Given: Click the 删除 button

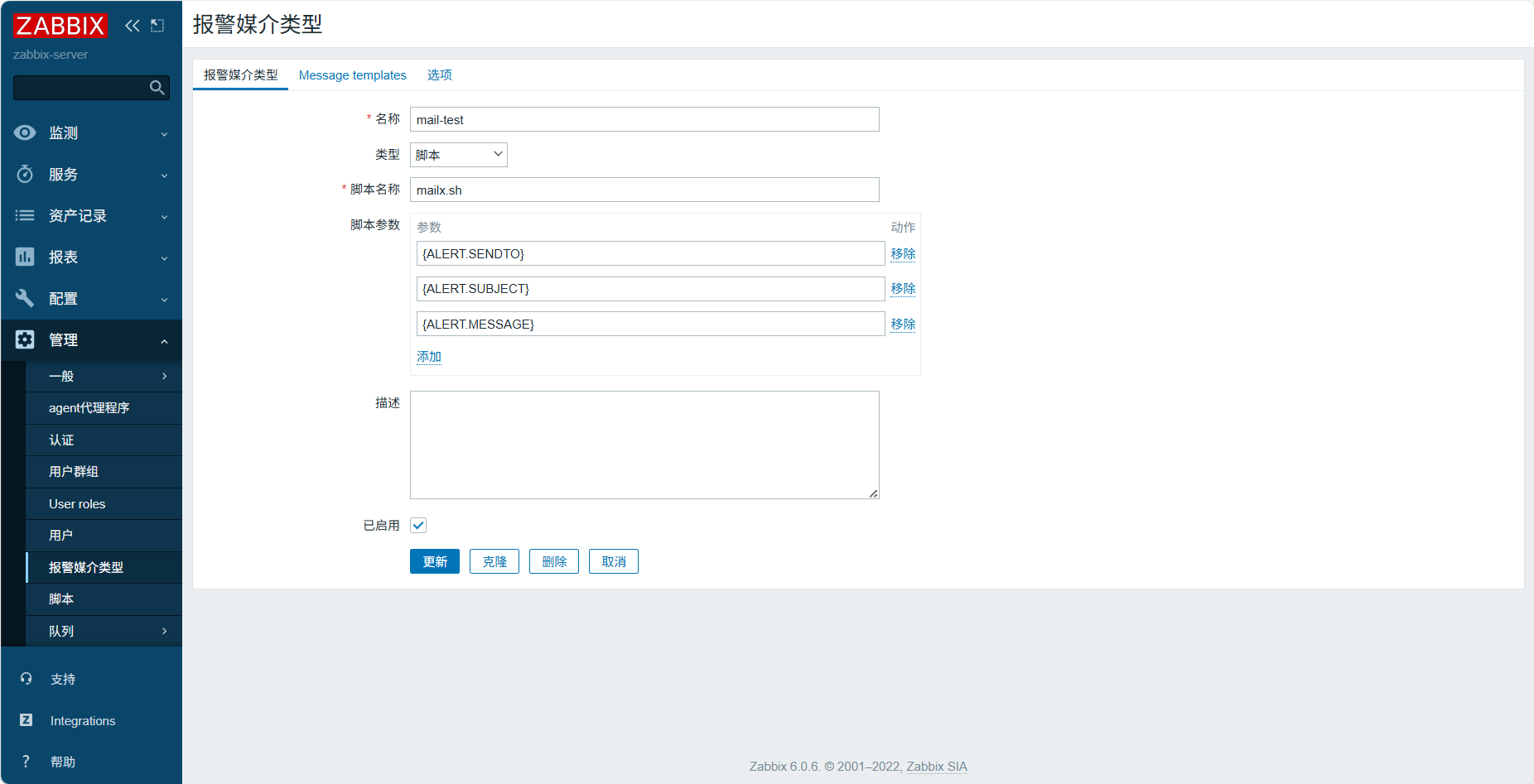Looking at the screenshot, I should pyautogui.click(x=554, y=561).
